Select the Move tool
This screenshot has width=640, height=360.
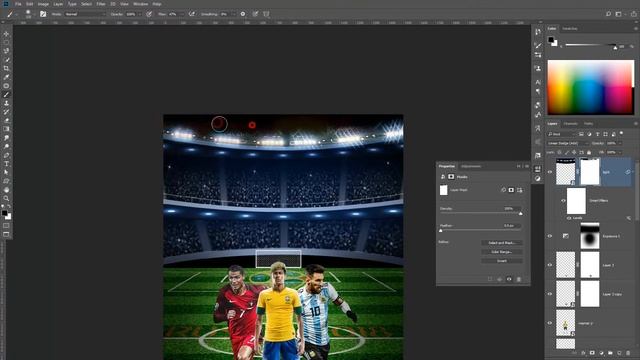6,34
